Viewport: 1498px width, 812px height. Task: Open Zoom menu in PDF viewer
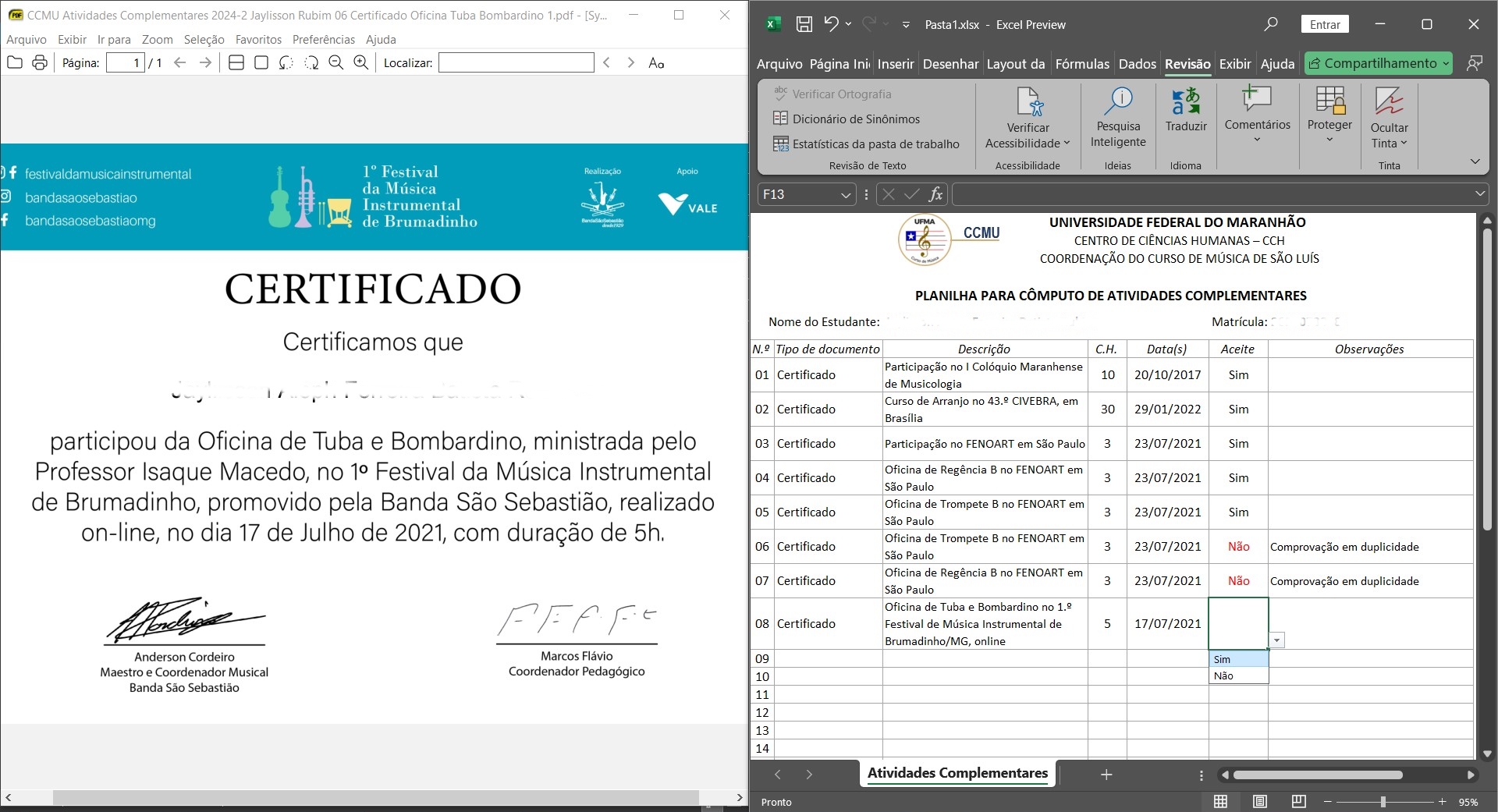158,39
